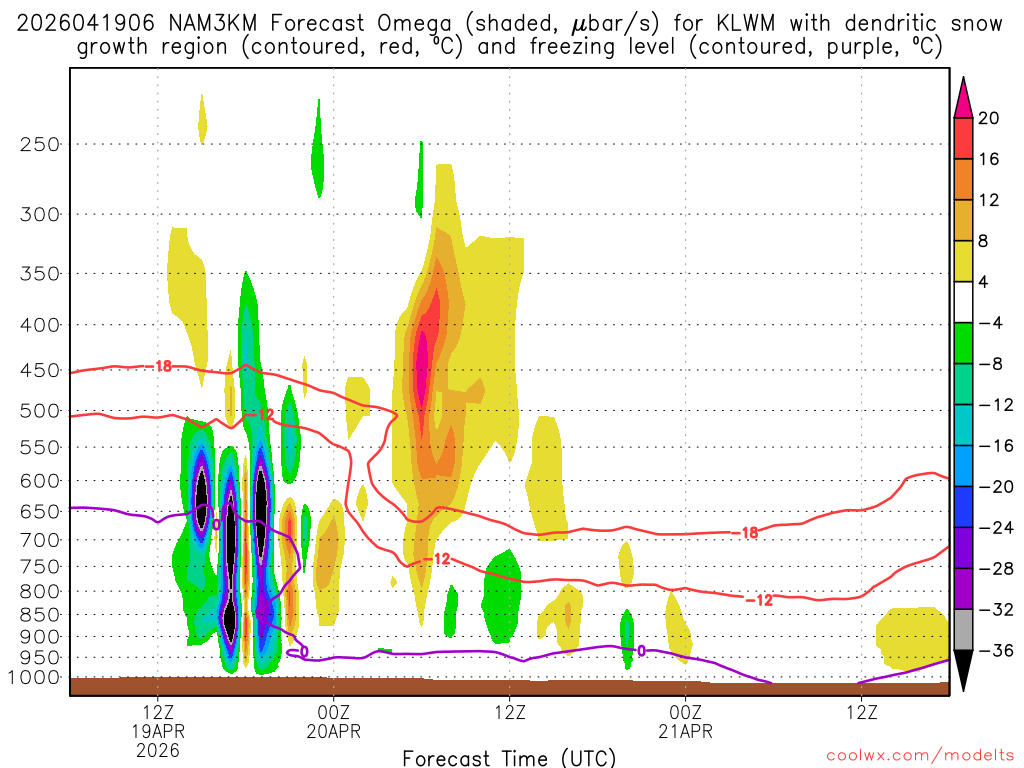
Task: Click the red 16-20 color bar segment
Action: [x=963, y=138]
